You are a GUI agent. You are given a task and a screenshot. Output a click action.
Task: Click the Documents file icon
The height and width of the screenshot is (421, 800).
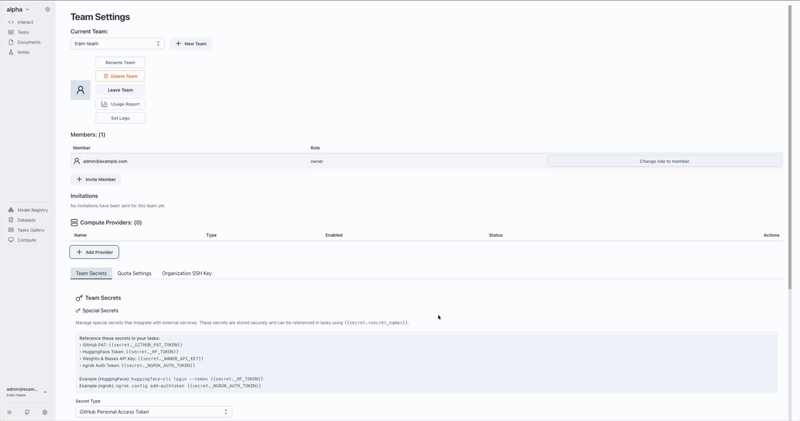point(11,42)
